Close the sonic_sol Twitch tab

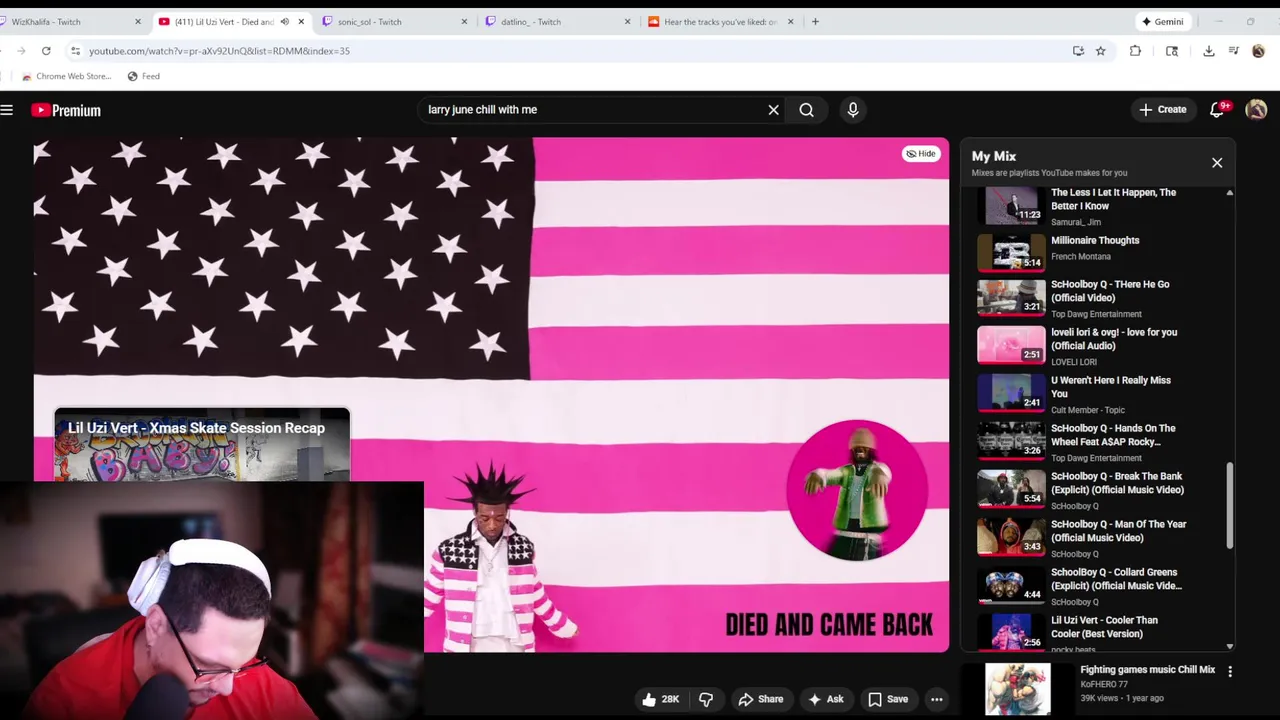tap(464, 21)
